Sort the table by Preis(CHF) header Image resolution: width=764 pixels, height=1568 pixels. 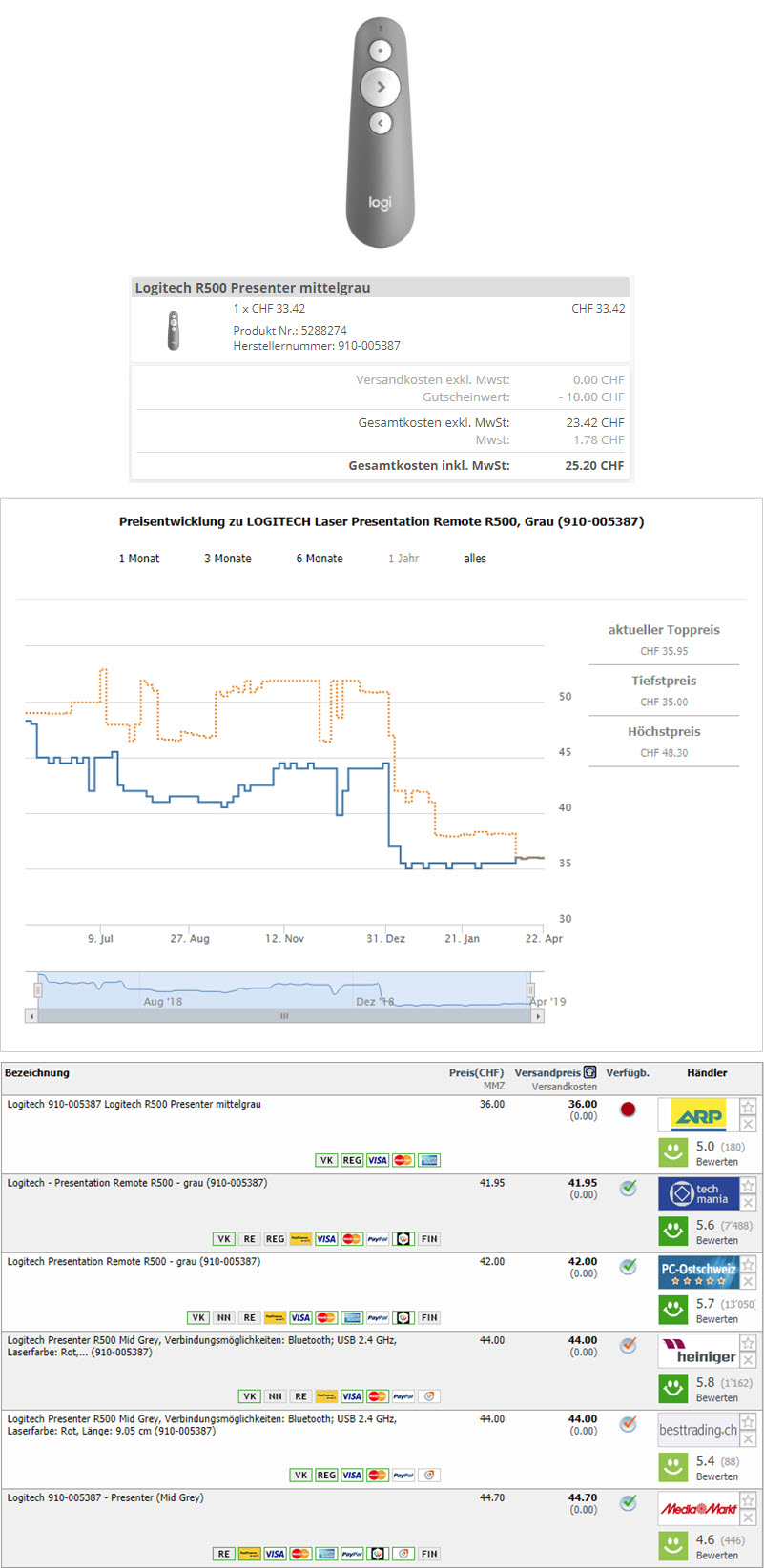[476, 1072]
